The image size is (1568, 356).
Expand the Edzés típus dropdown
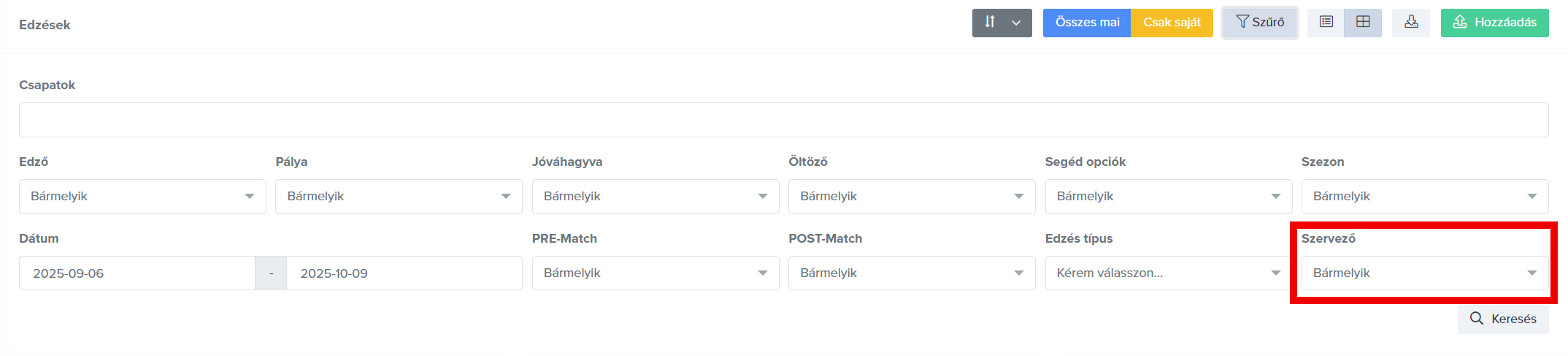(1168, 273)
